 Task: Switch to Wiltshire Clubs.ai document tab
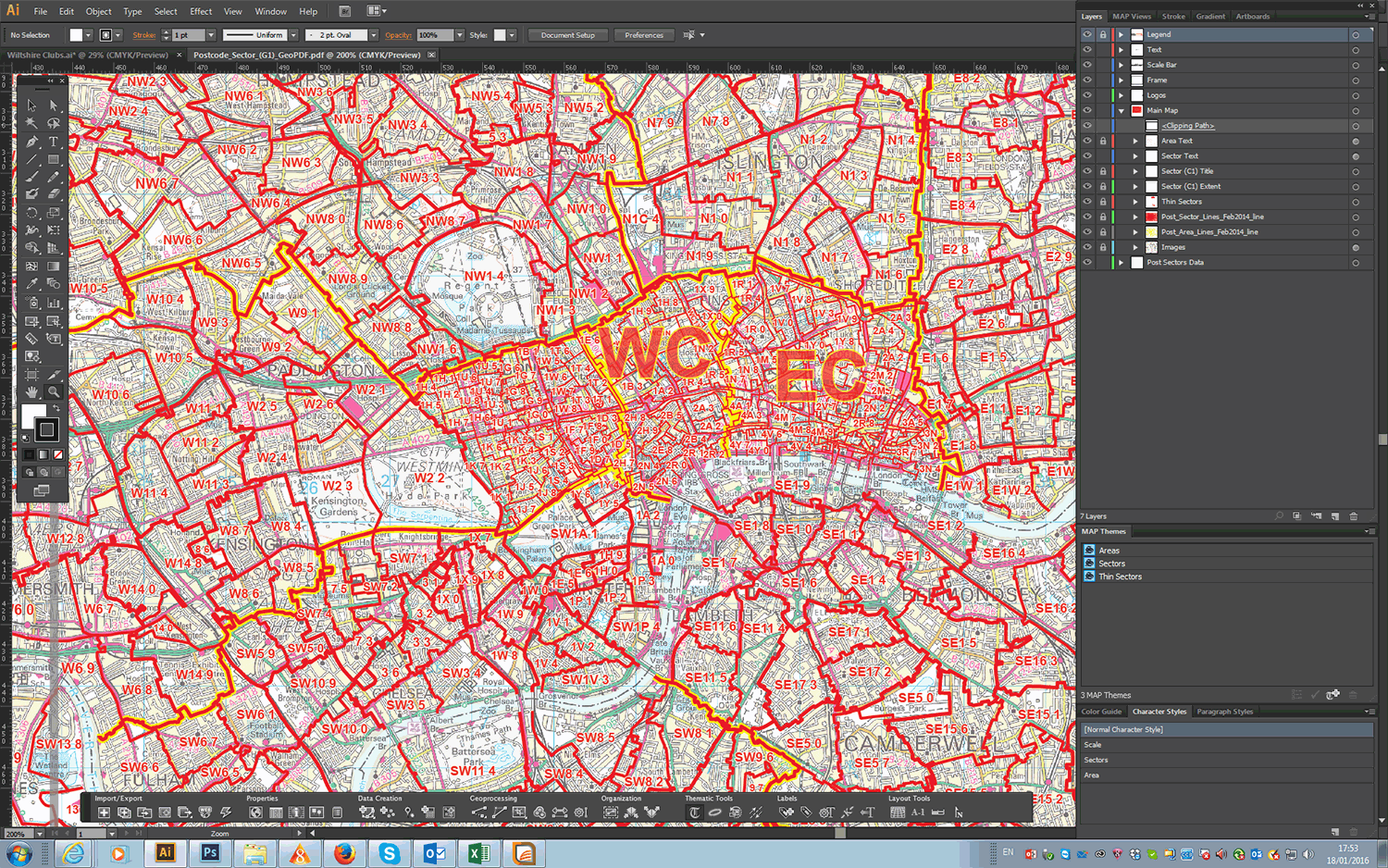pyautogui.click(x=88, y=55)
